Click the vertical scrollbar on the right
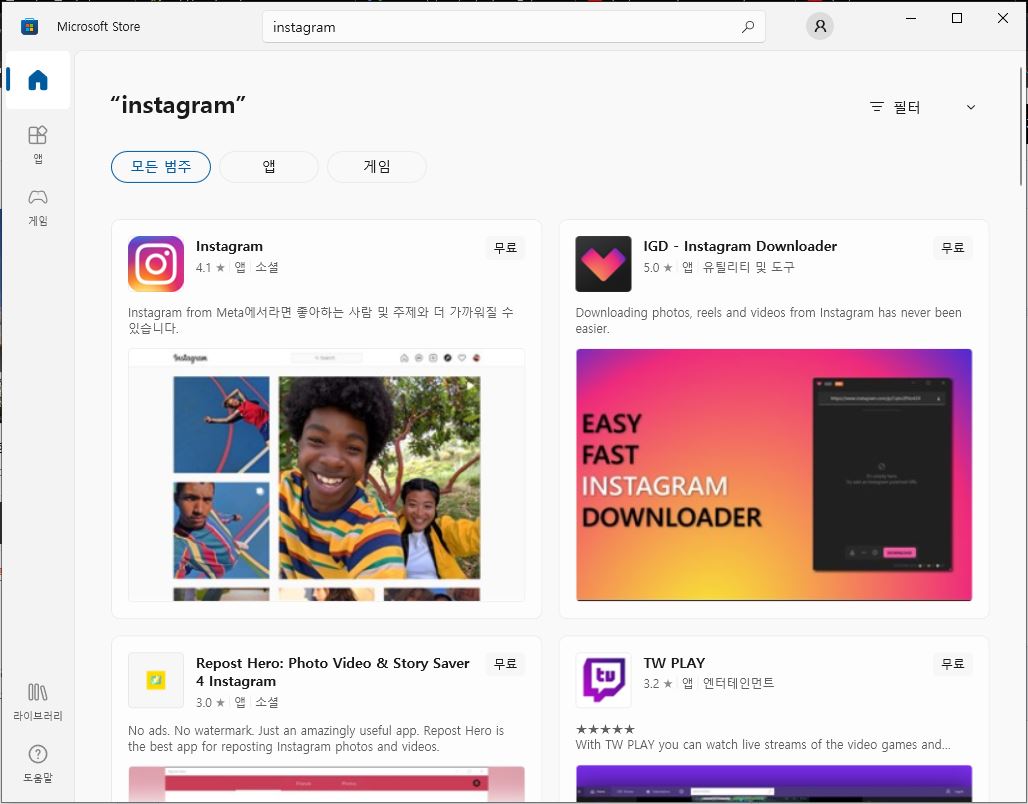The image size is (1028, 804). (x=1021, y=127)
